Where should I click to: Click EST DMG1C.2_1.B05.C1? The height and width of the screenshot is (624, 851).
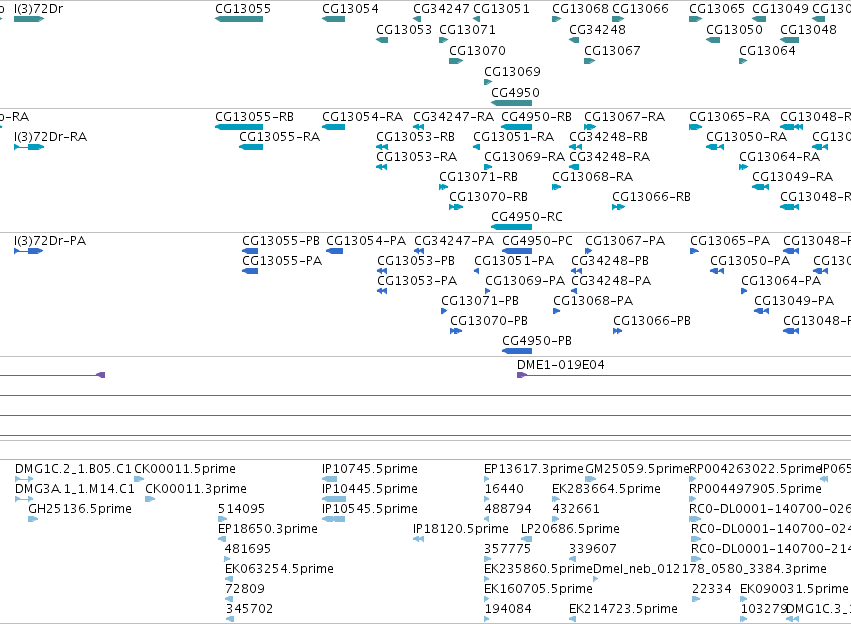point(73,469)
